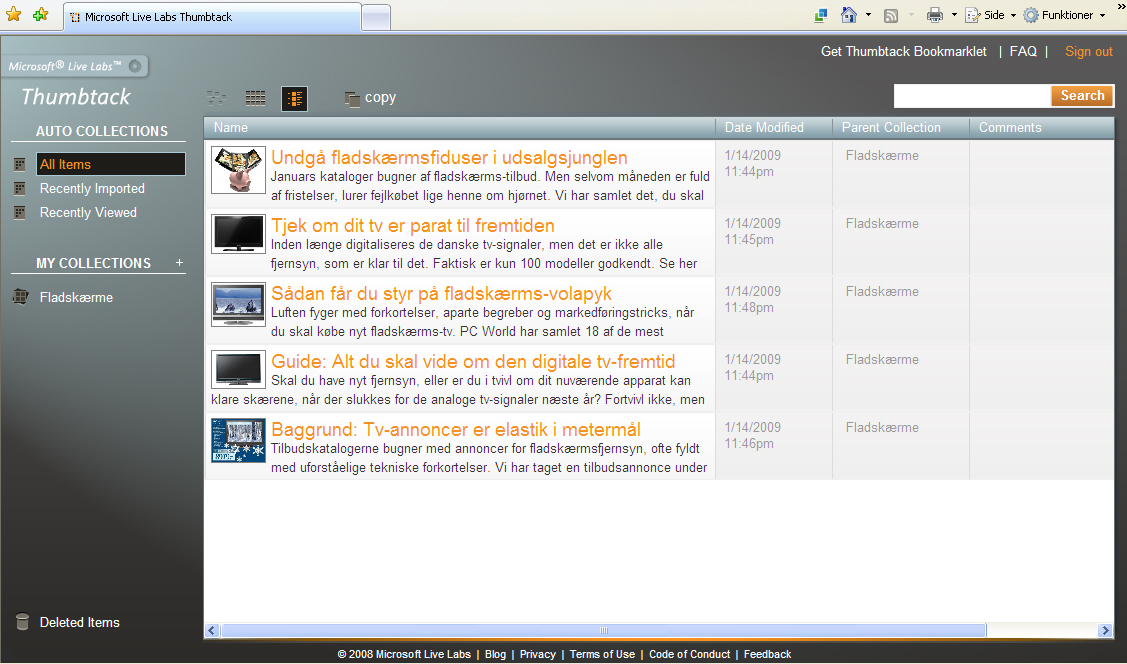Sort by Date Modified column header
This screenshot has height=664, width=1127.
[774, 128]
